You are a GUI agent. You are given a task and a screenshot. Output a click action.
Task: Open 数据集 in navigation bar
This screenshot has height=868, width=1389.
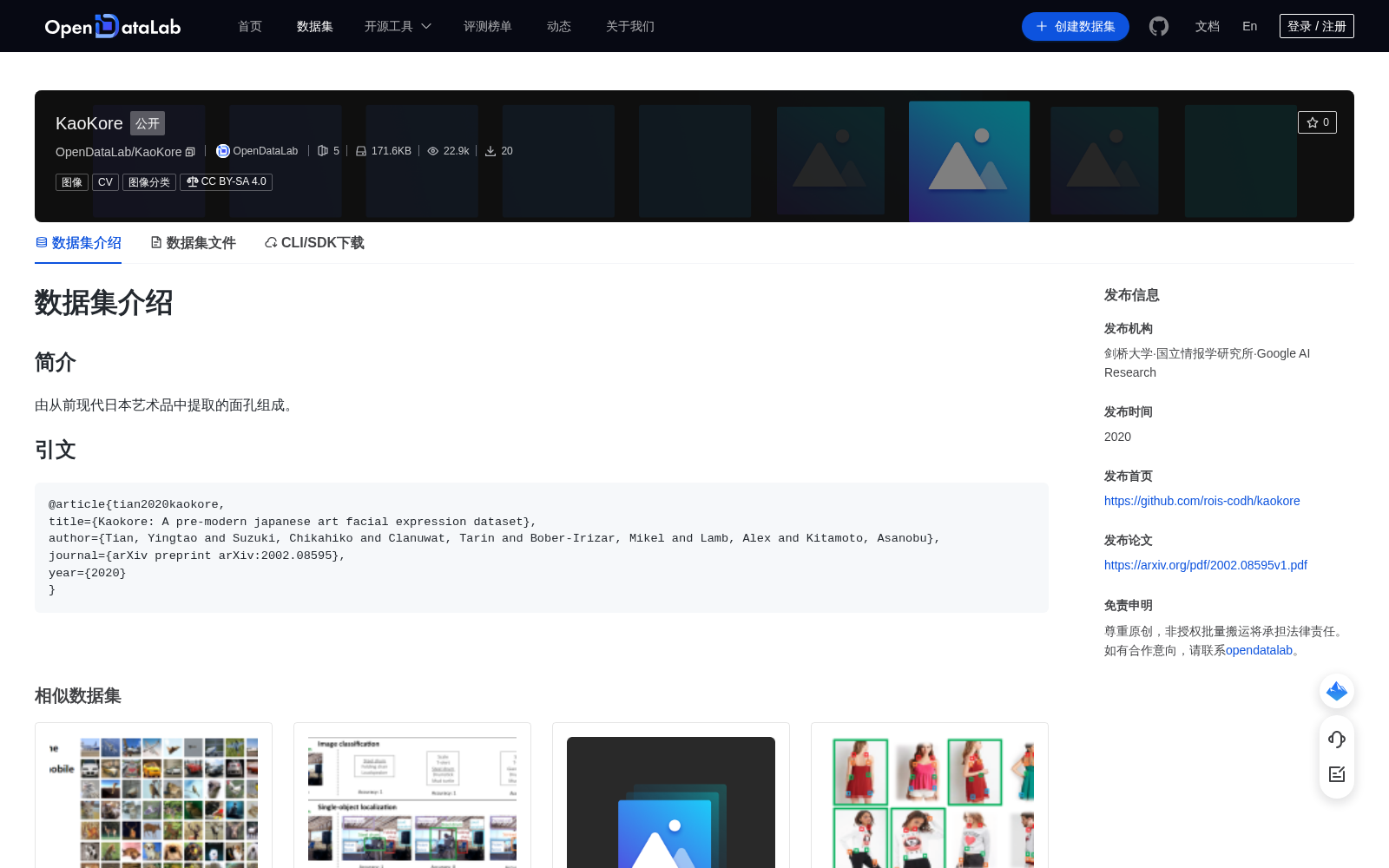click(x=315, y=26)
